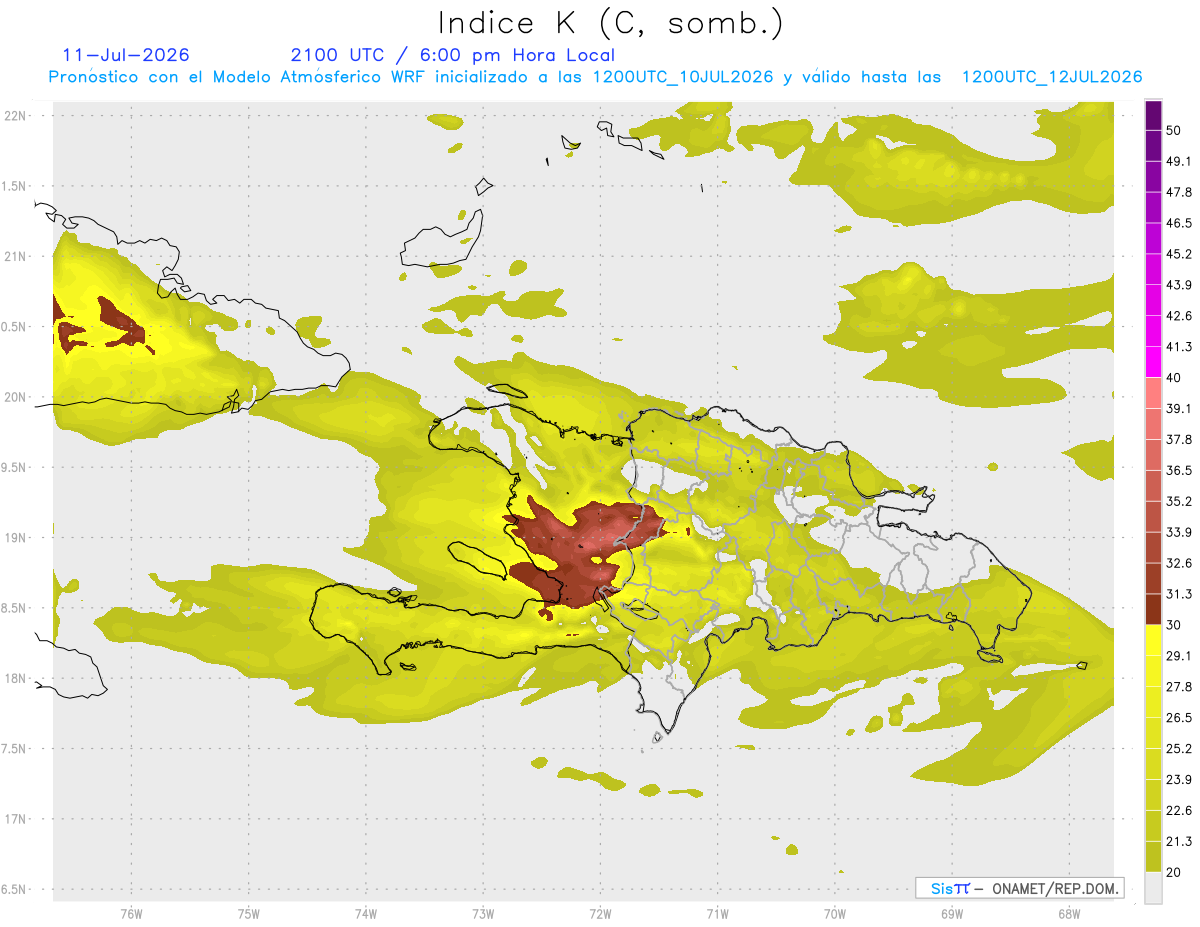Click the '33.9' color scale value
This screenshot has width=1200, height=927.
click(1179, 532)
